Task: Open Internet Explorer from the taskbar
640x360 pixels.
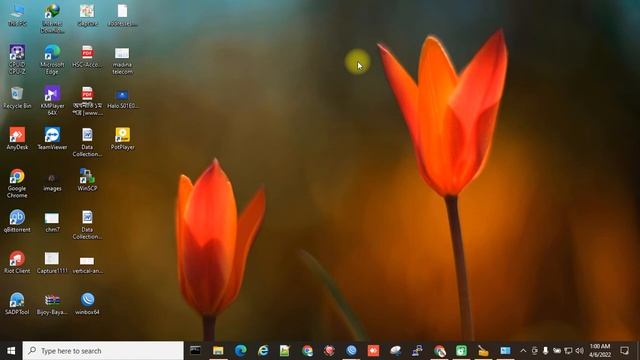Action: tap(263, 351)
